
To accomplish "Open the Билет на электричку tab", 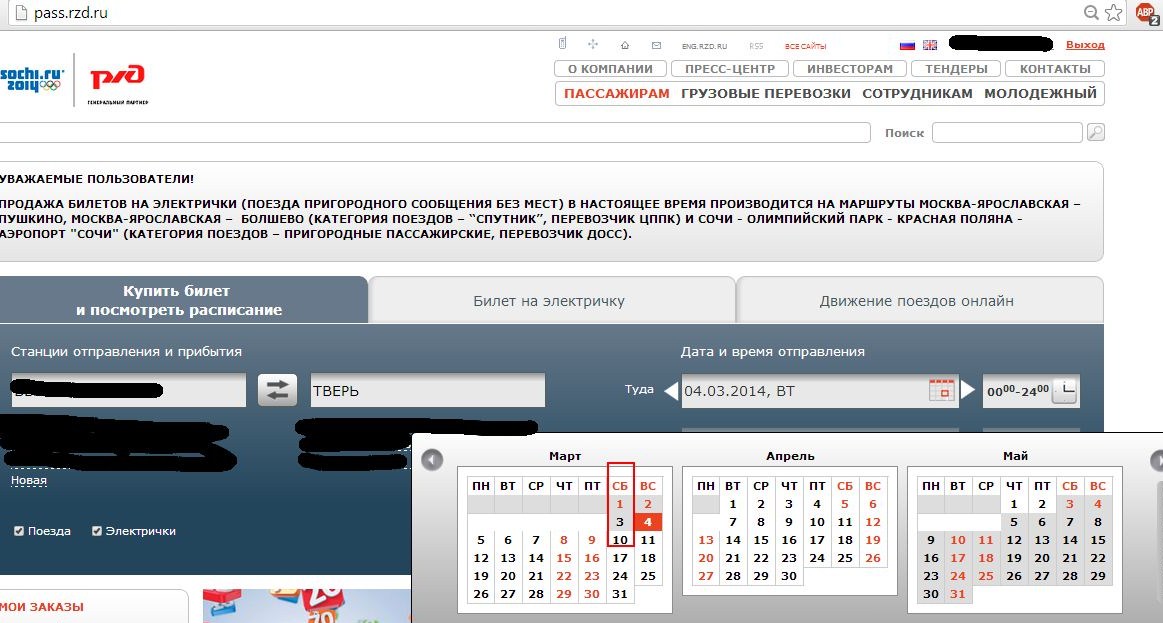I will [549, 301].
